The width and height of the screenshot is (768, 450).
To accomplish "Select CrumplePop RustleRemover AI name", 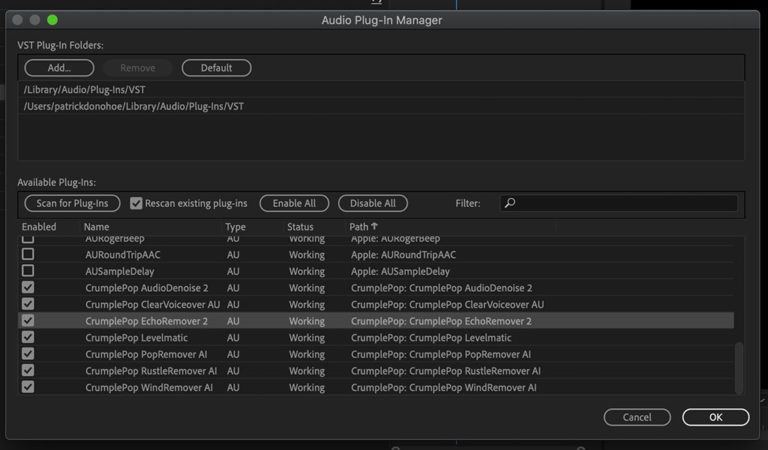I will [151, 371].
